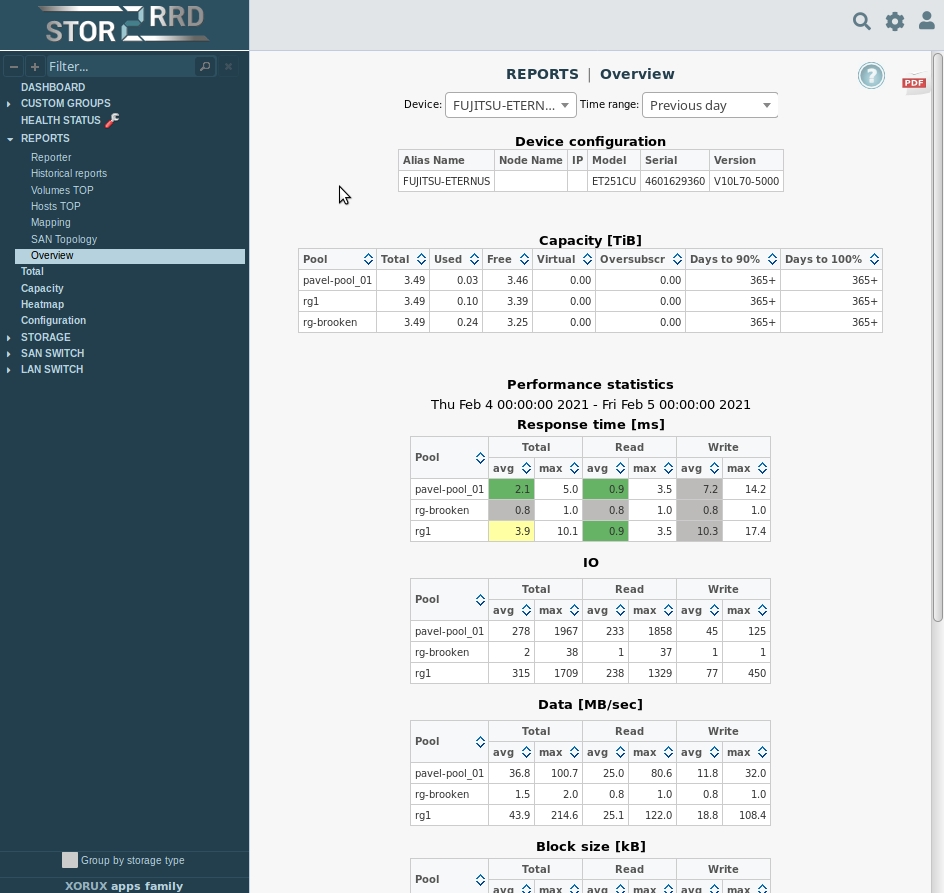Expand all sidebar items with the plus icon
Viewport: 944px width, 893px height.
pos(34,66)
